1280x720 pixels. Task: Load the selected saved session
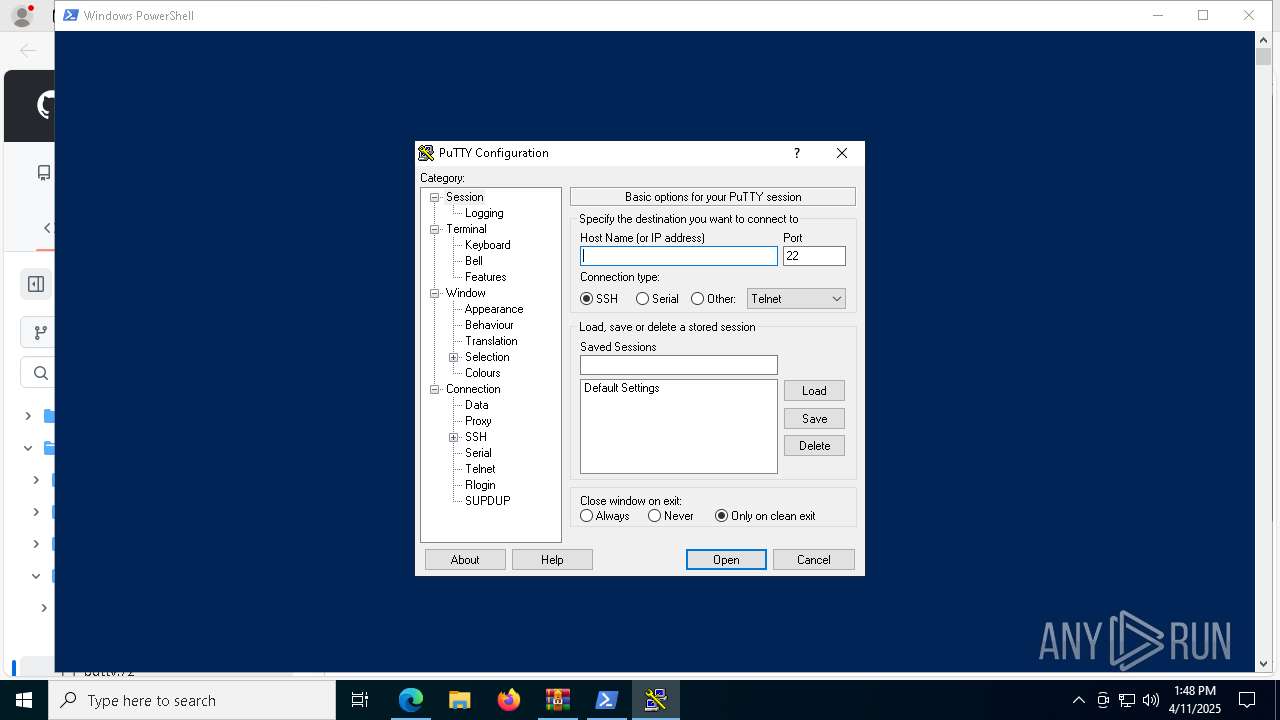(814, 391)
